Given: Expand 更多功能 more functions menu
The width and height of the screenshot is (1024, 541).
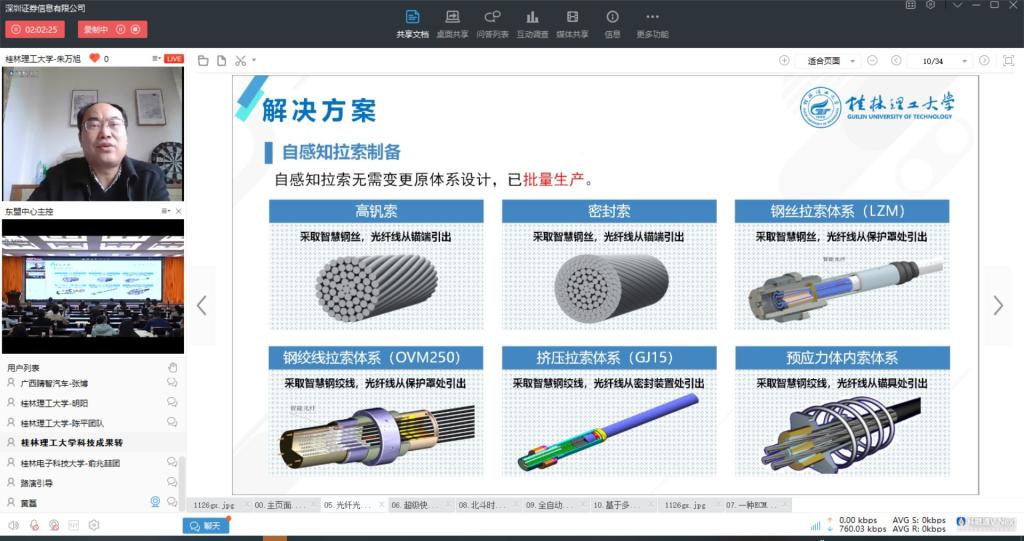Looking at the screenshot, I should coord(652,23).
